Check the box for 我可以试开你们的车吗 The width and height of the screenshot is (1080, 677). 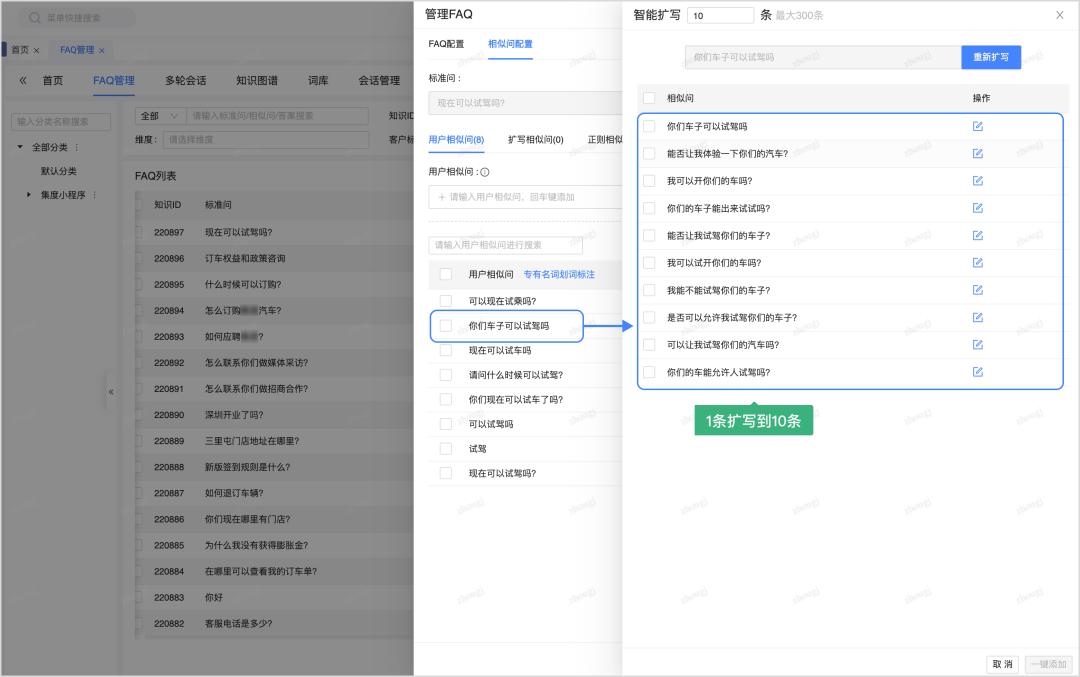coord(649,263)
